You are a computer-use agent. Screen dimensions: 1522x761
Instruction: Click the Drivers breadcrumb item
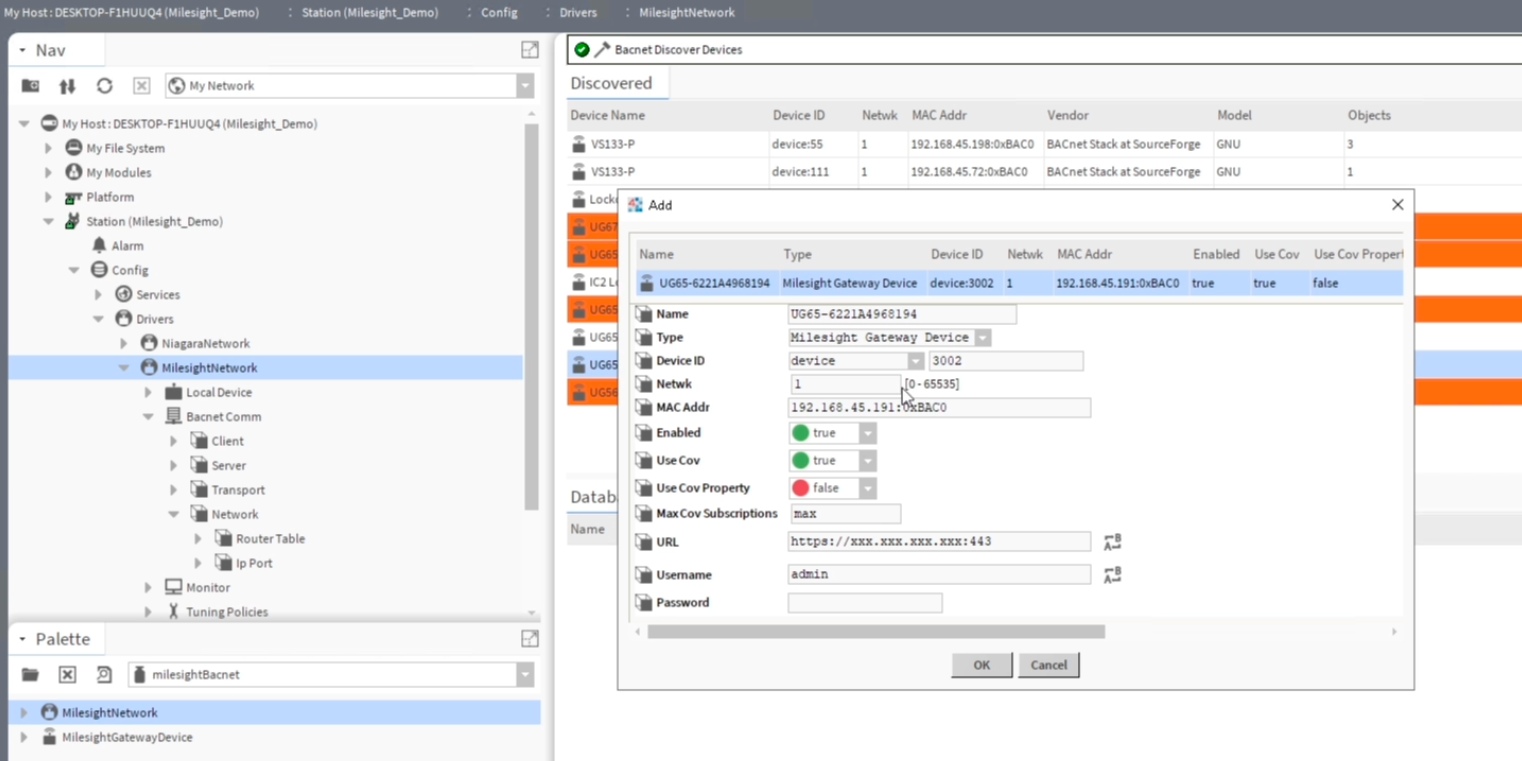(578, 12)
